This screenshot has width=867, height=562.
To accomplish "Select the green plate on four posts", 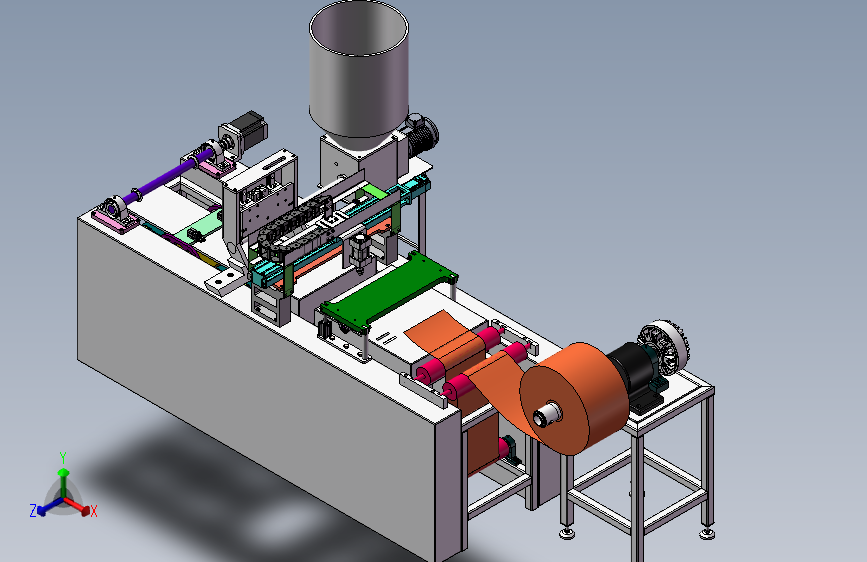I will [x=390, y=292].
